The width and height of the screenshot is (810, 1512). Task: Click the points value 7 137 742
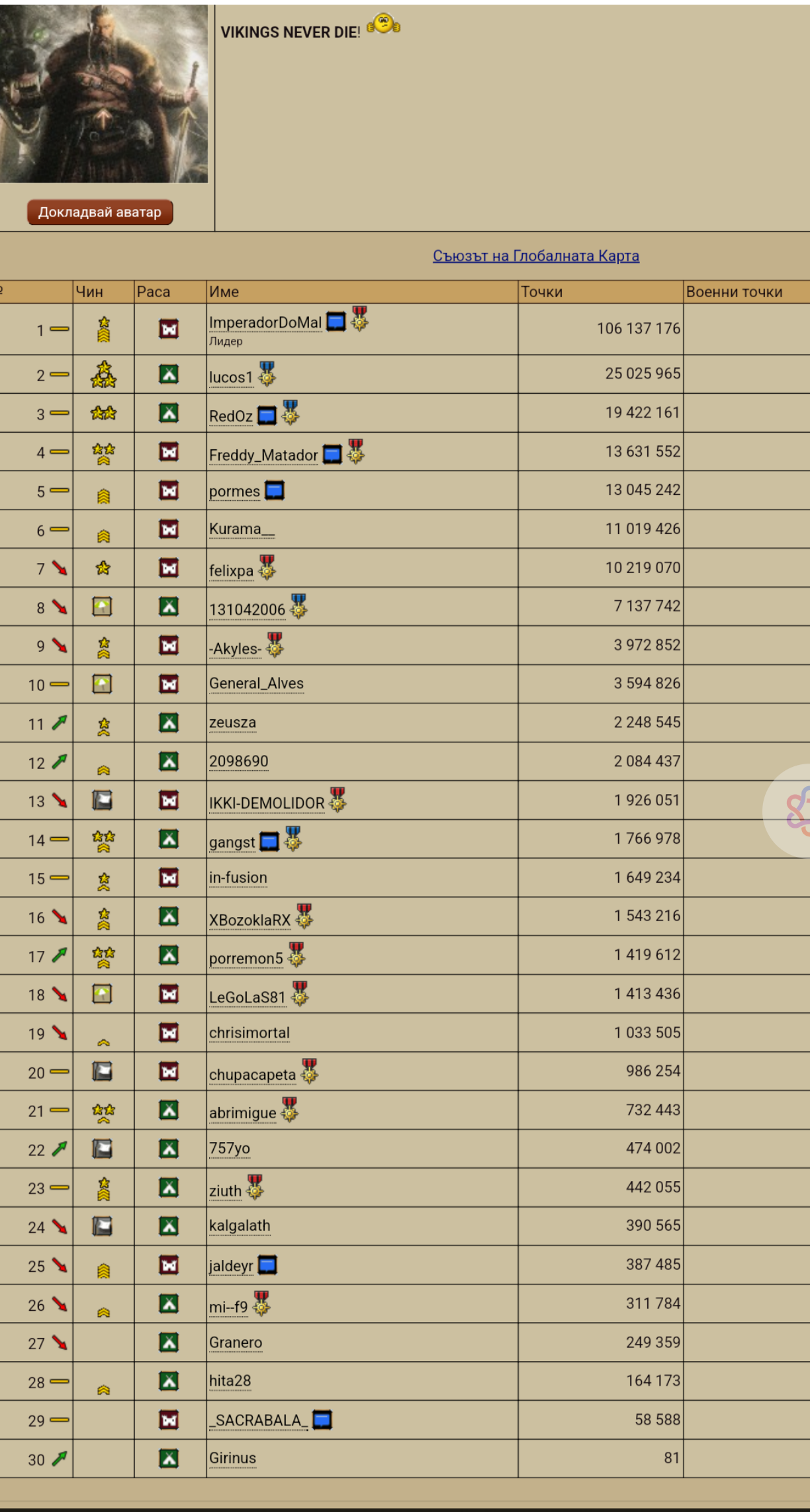(x=647, y=606)
